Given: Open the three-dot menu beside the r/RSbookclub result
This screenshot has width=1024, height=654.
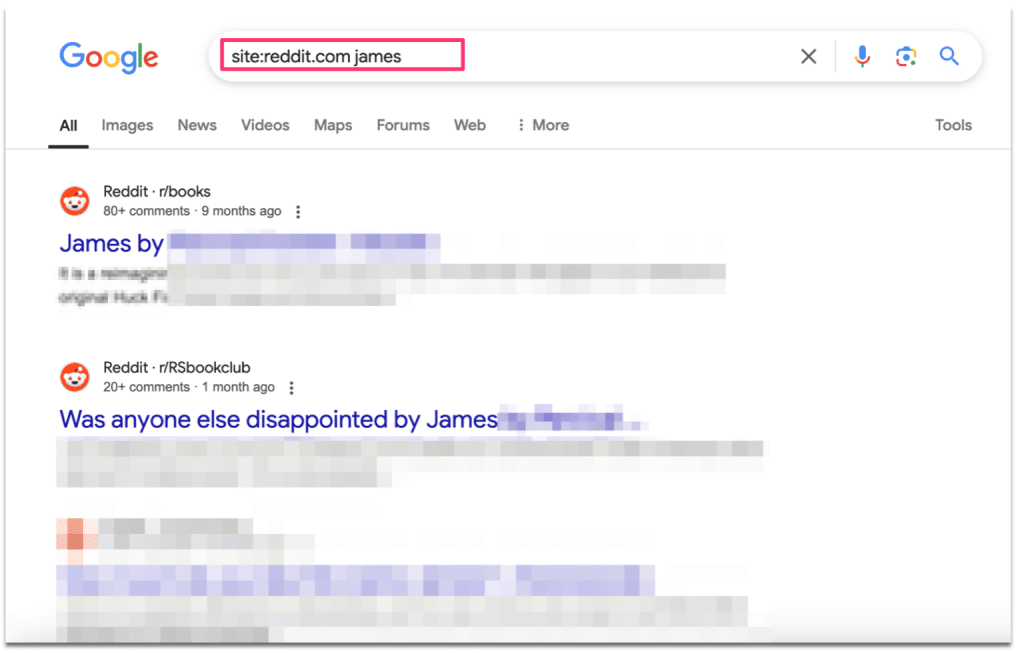Looking at the screenshot, I should [x=291, y=387].
